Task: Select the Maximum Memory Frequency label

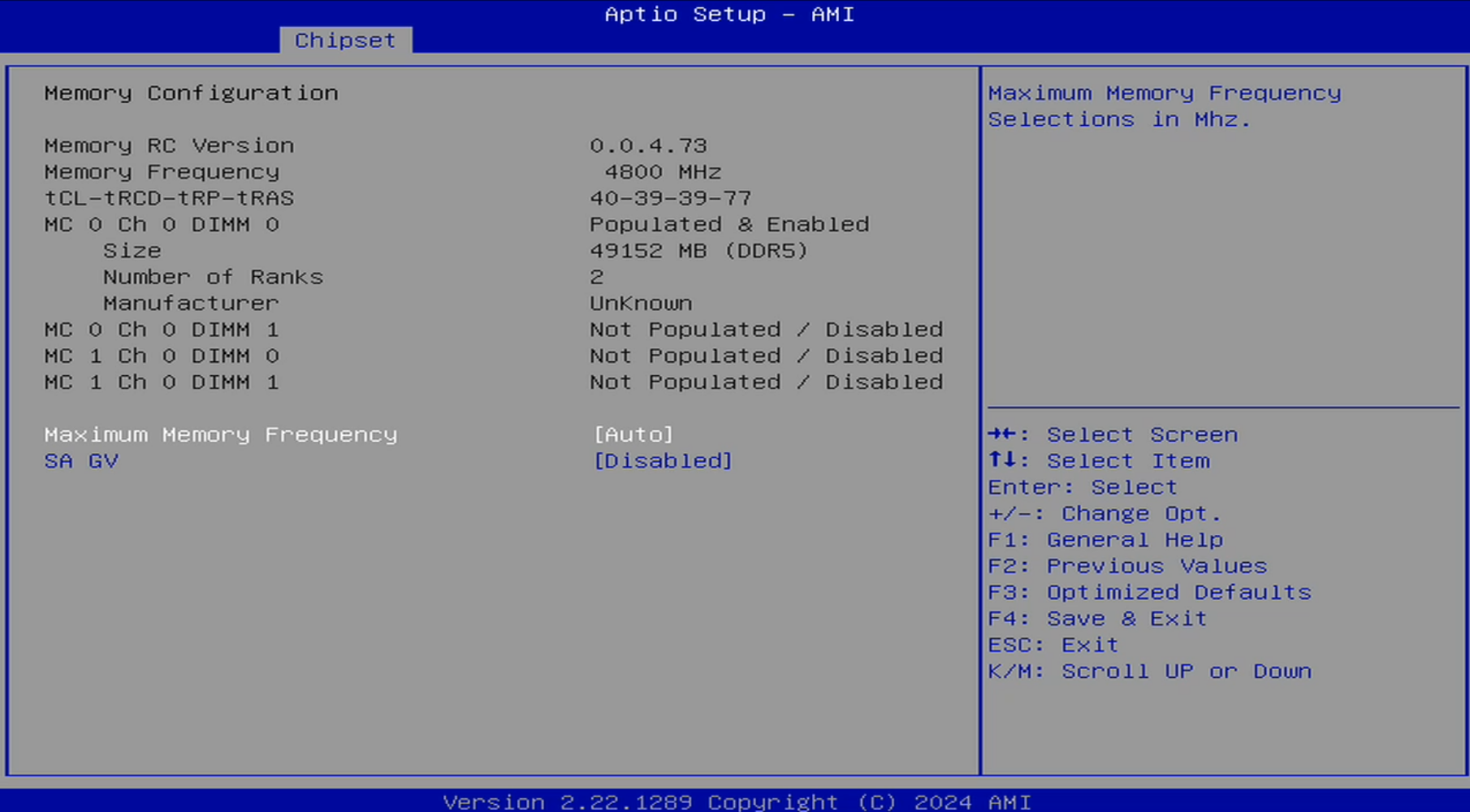Action: (x=221, y=435)
